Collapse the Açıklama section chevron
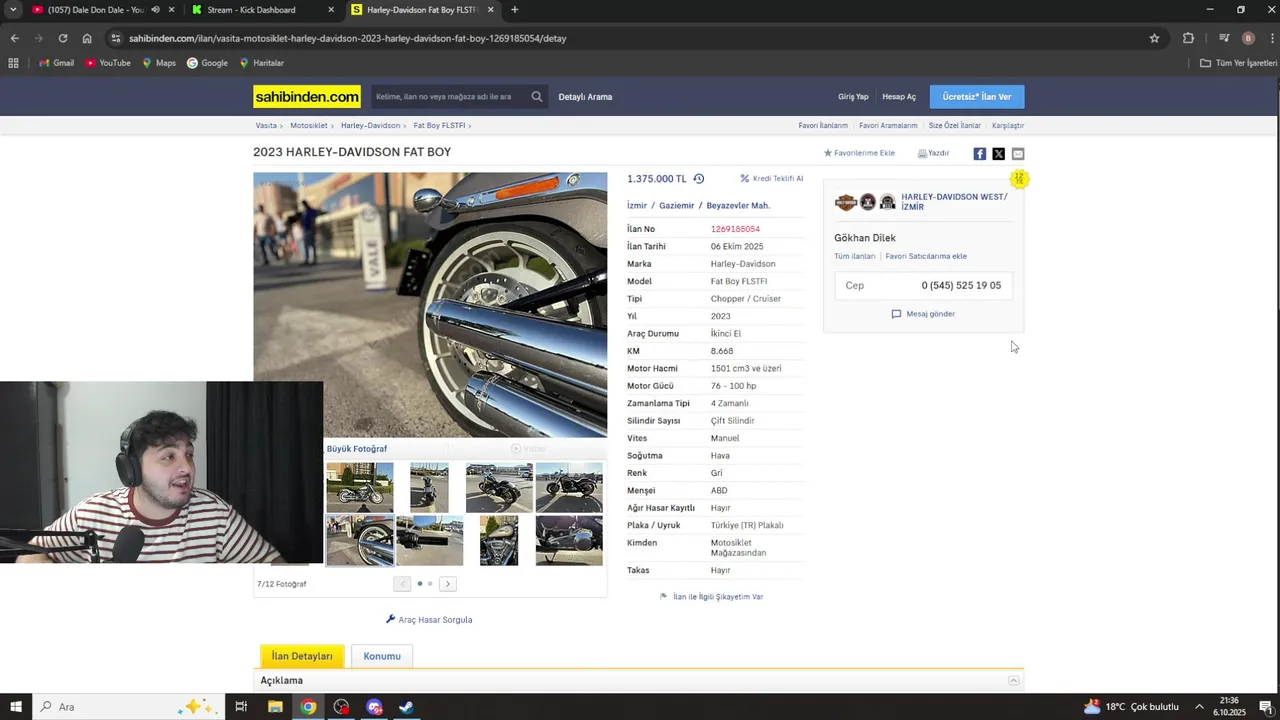 (x=1013, y=681)
